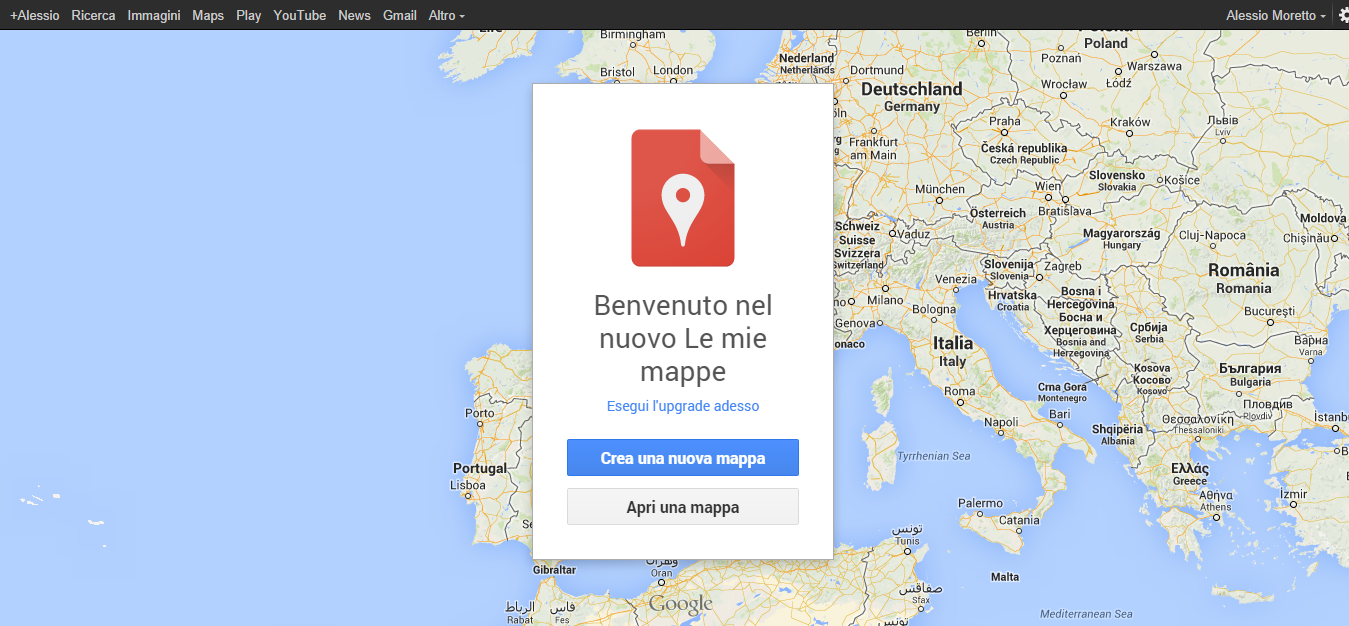Click the Google logo on the map

(681, 604)
